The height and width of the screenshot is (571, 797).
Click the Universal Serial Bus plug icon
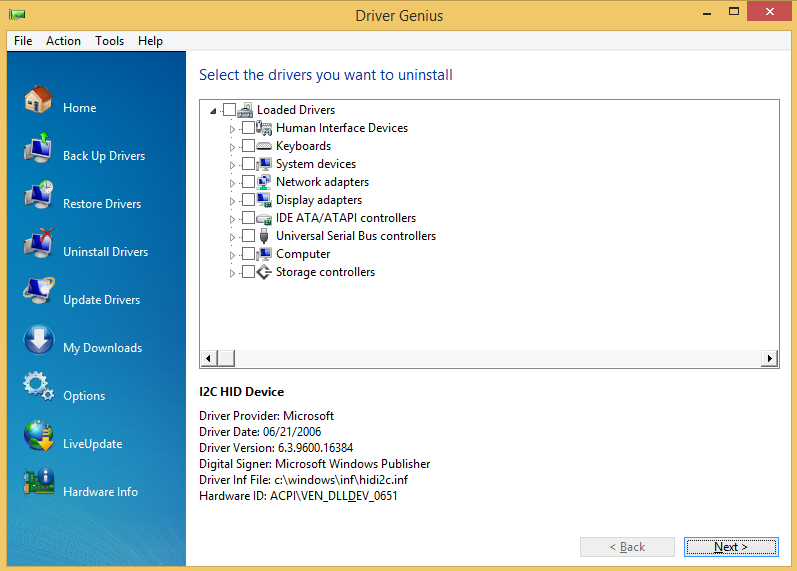(264, 236)
